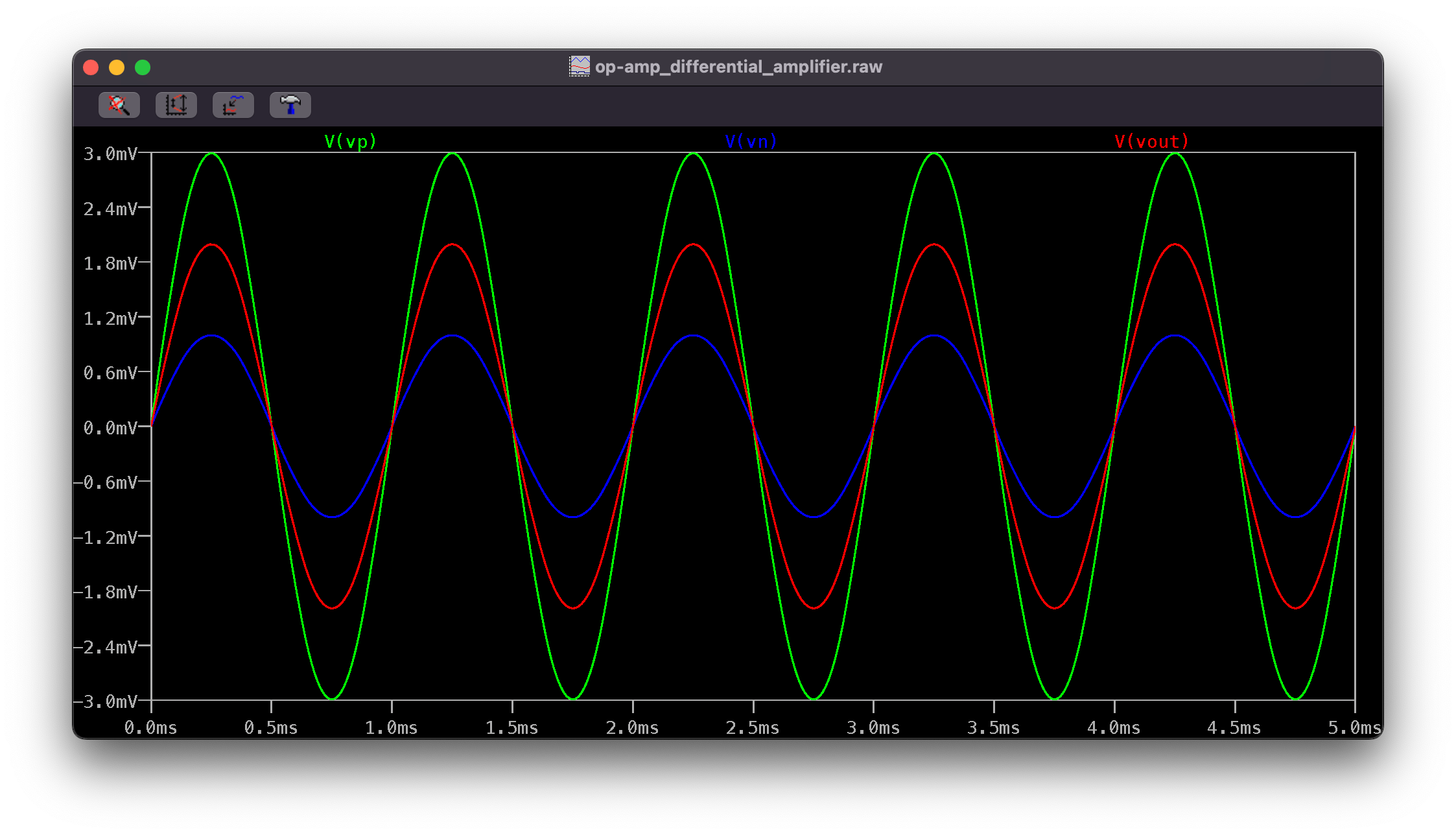Screen dimensions: 1456x835
Task: Click the -1.2mV vertical axis label
Action: pos(106,537)
